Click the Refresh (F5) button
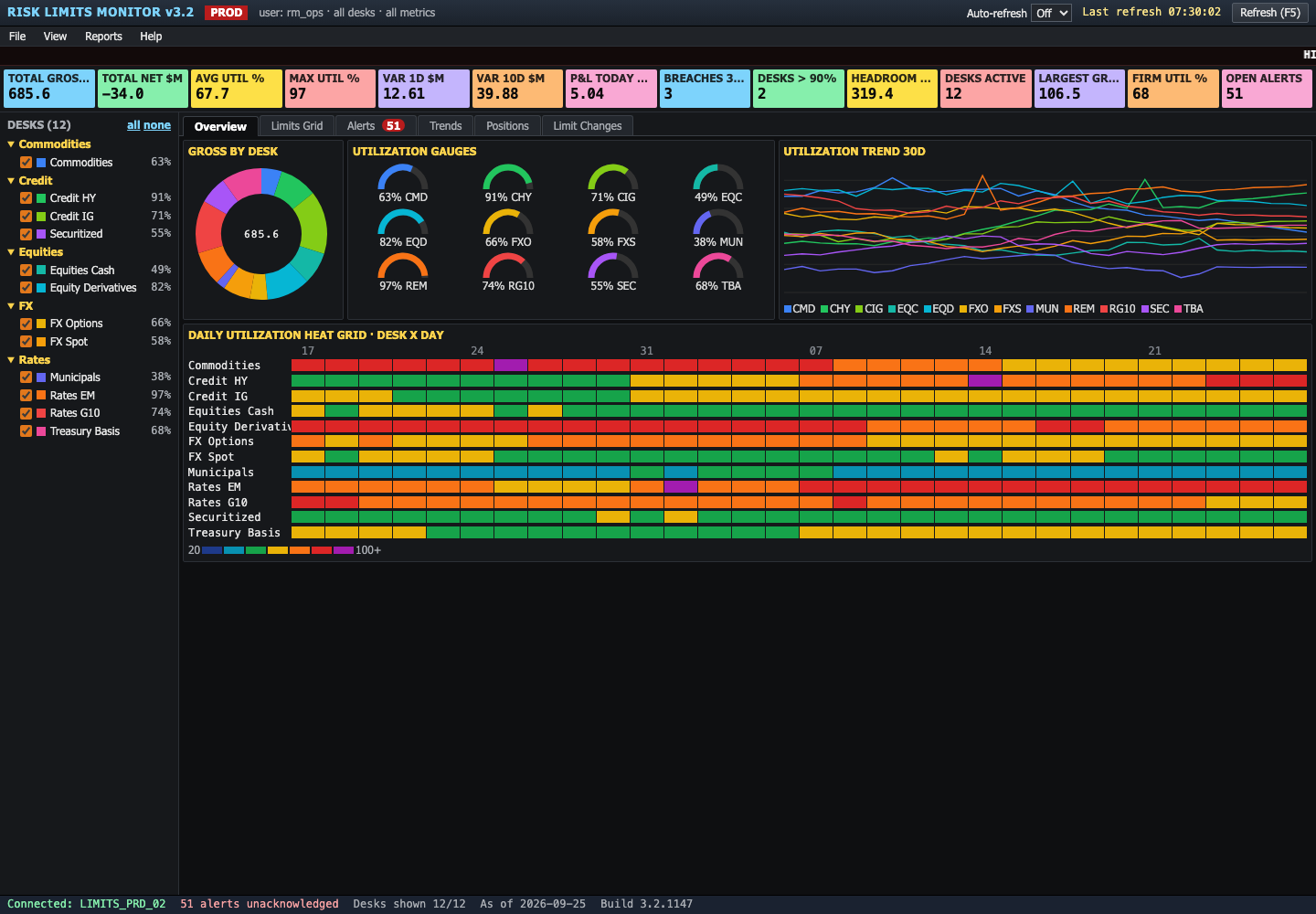This screenshot has width=1316, height=914. click(1270, 13)
